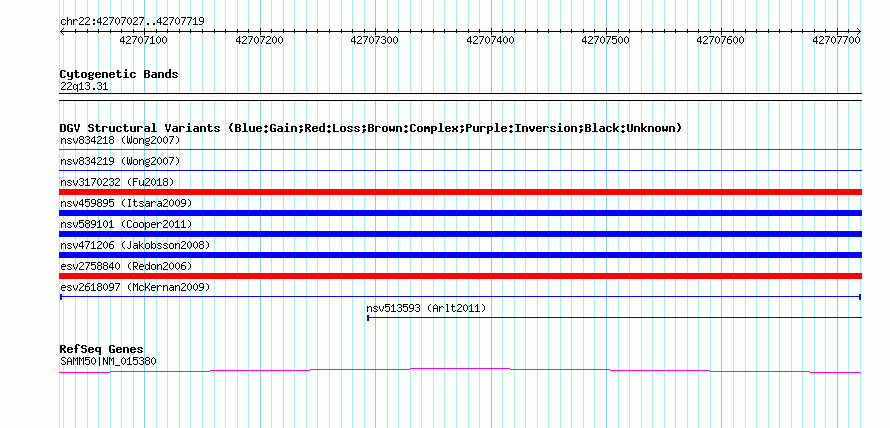890x428 pixels.
Task: Click ruler tick label 42707600
Action: pos(720,40)
